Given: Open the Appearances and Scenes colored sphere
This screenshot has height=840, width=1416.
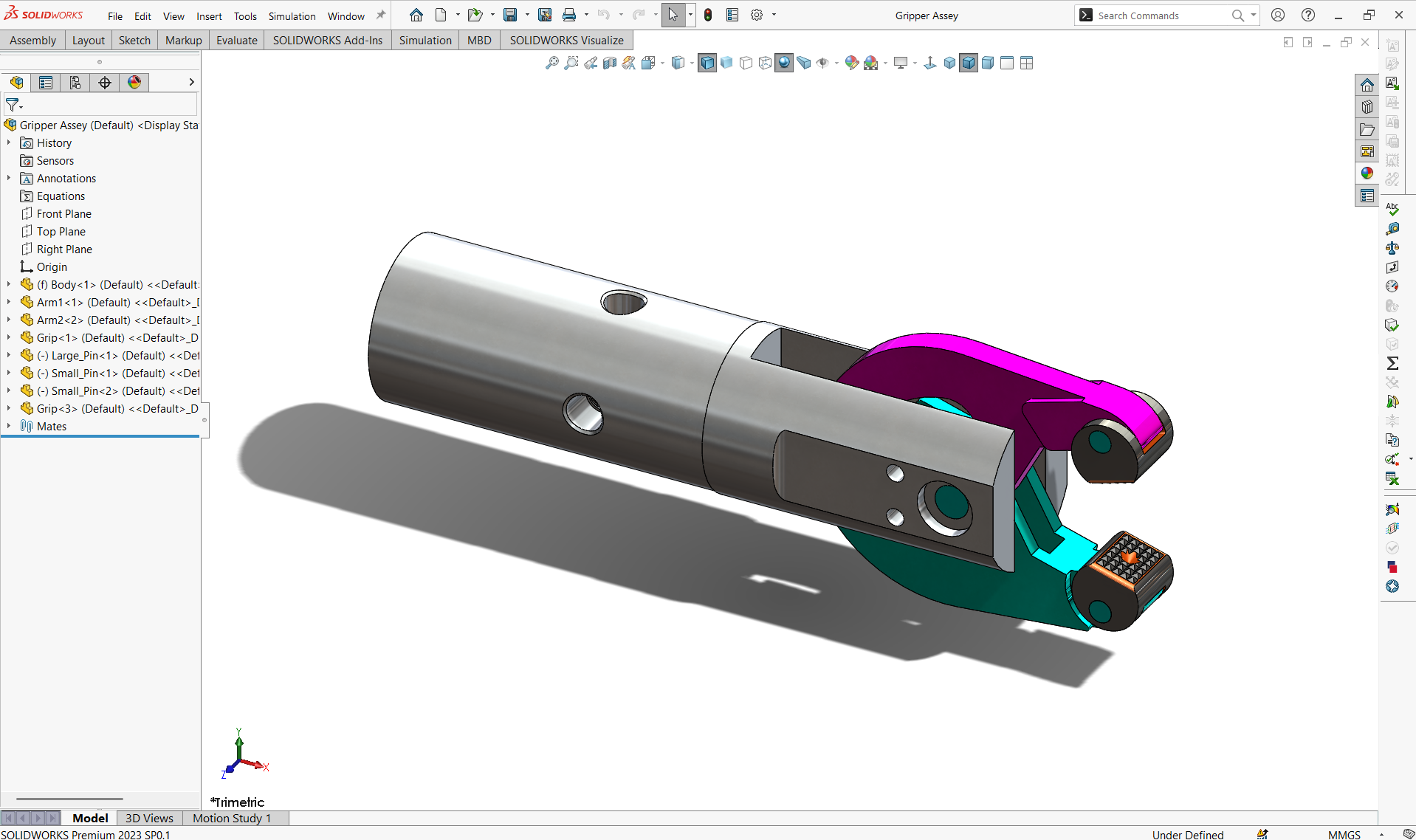Looking at the screenshot, I should [x=1367, y=173].
